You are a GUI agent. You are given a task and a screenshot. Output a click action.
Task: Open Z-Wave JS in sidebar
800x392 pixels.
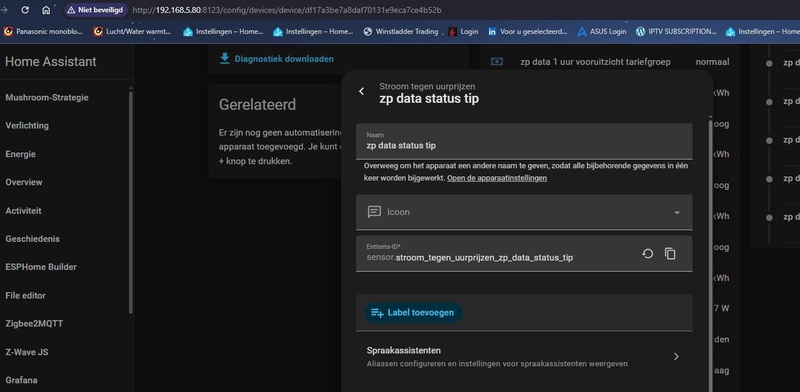(27, 352)
